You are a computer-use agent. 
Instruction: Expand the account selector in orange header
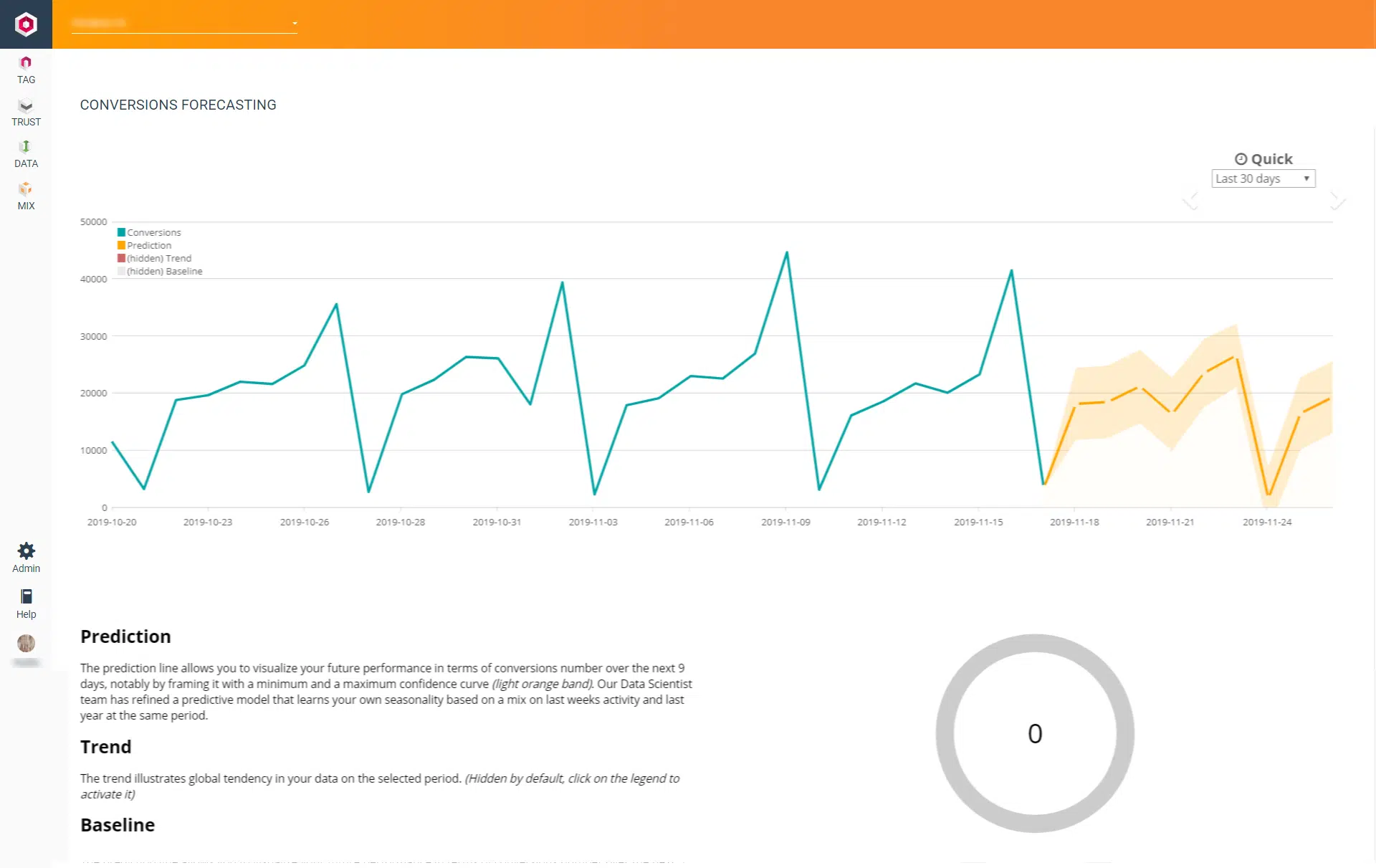coord(184,24)
